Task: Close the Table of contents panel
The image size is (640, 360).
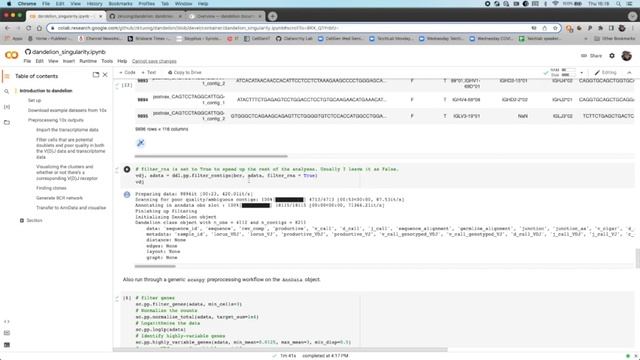Action: [105, 75]
